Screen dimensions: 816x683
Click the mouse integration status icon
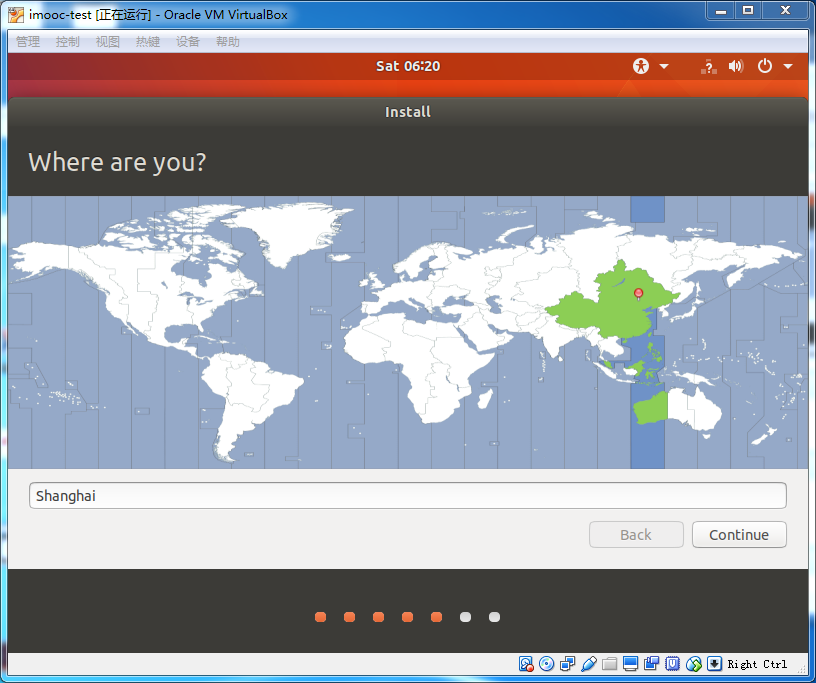694,664
